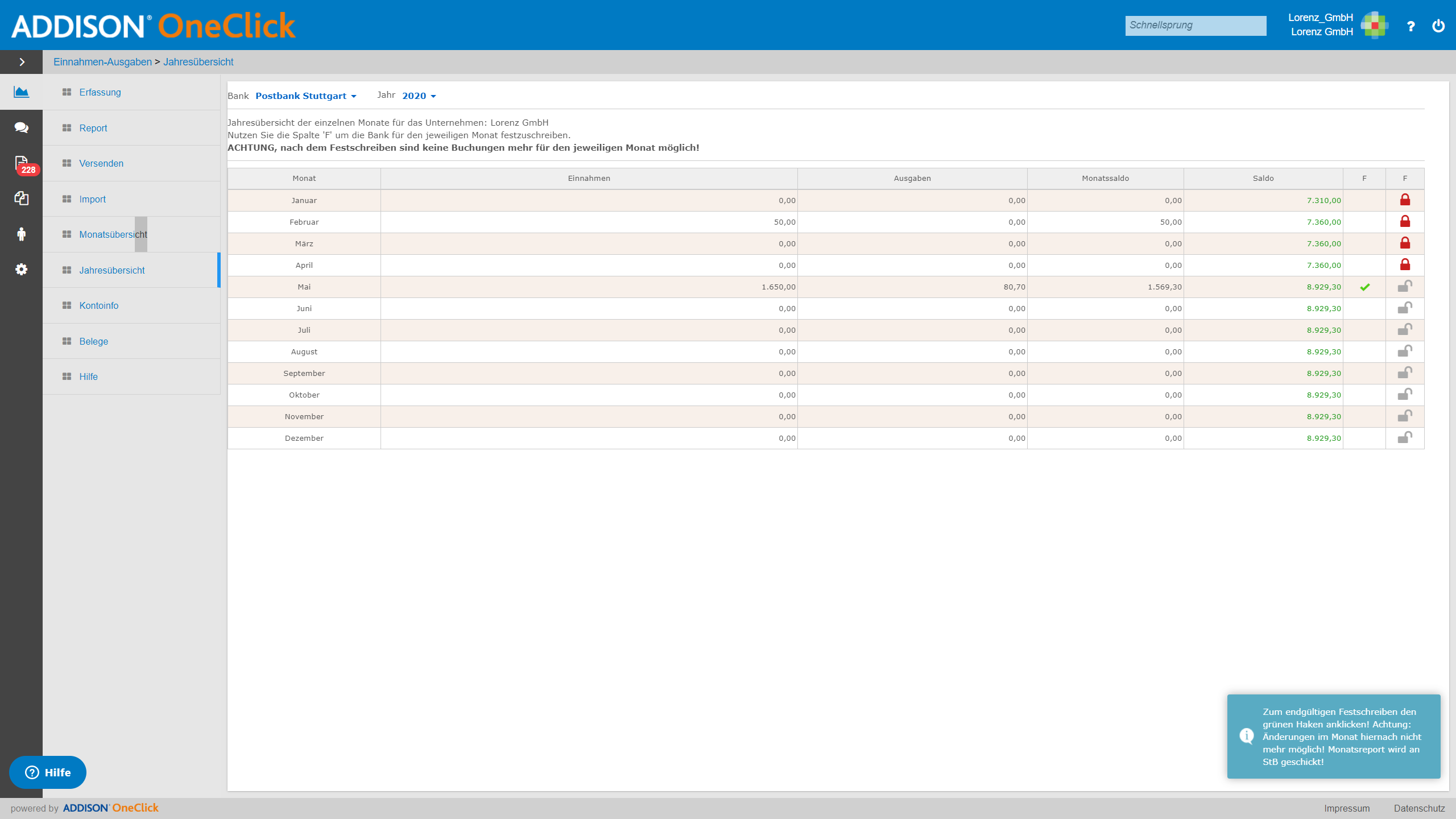Toggle the open lock for Juli

pyautogui.click(x=1405, y=329)
